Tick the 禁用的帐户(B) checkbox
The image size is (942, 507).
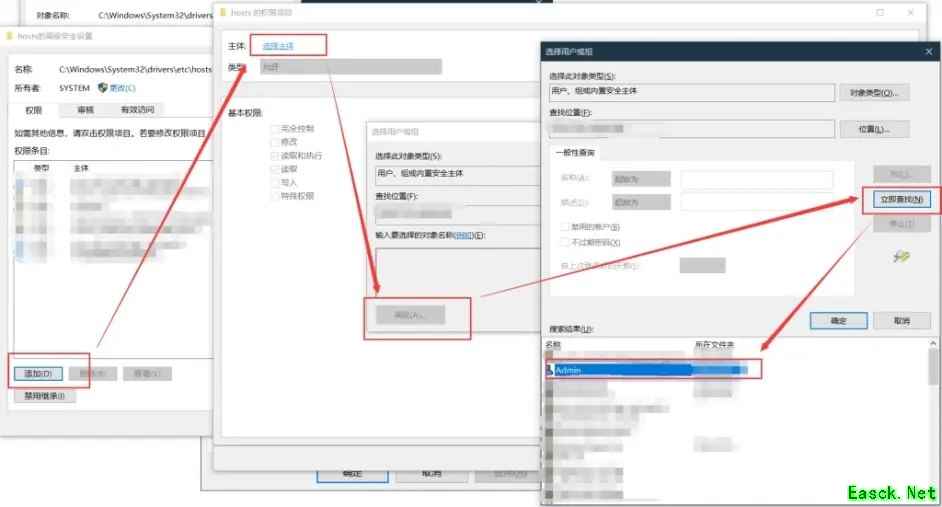[565, 227]
